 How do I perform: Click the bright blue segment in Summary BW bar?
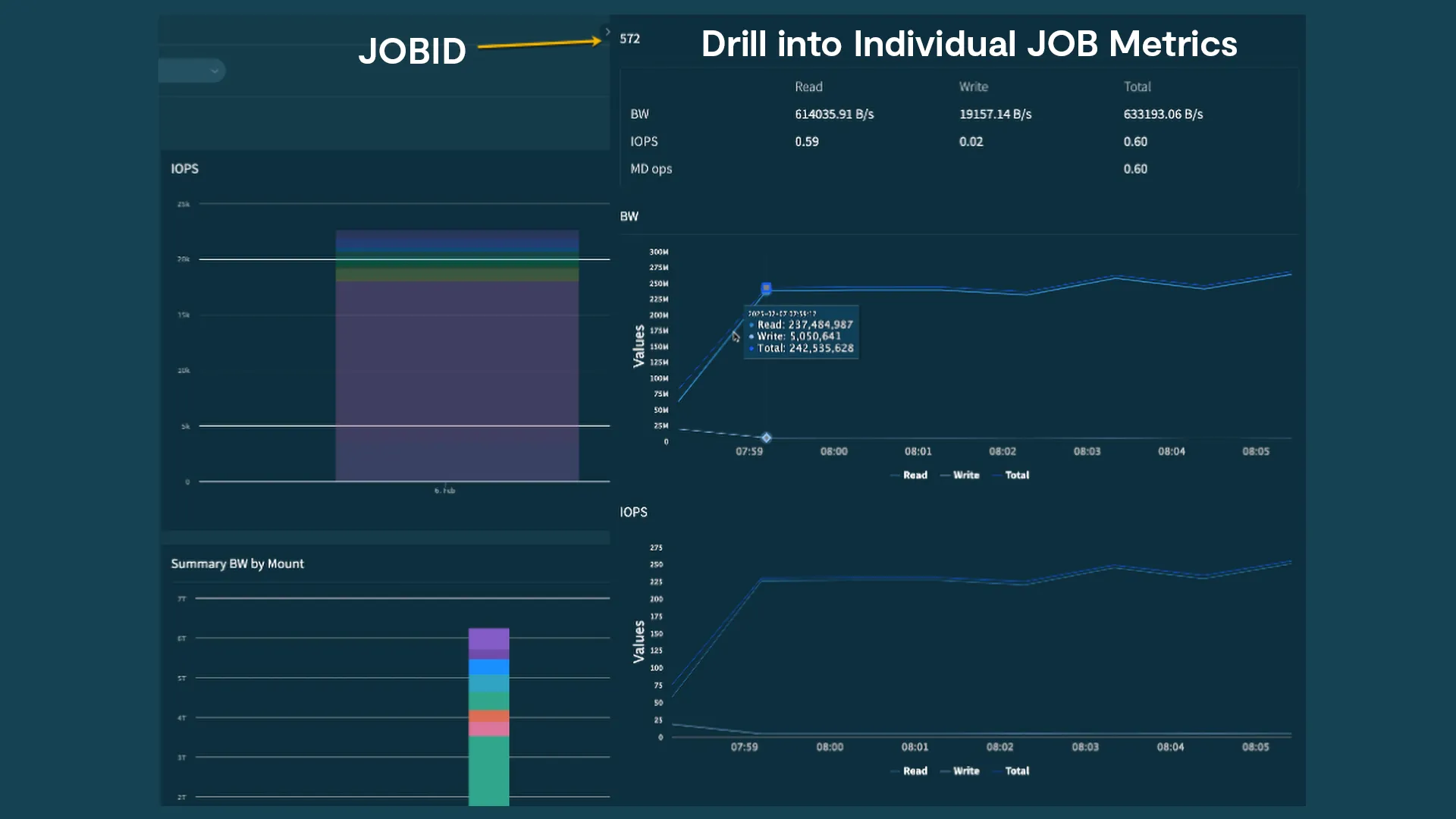point(488,667)
